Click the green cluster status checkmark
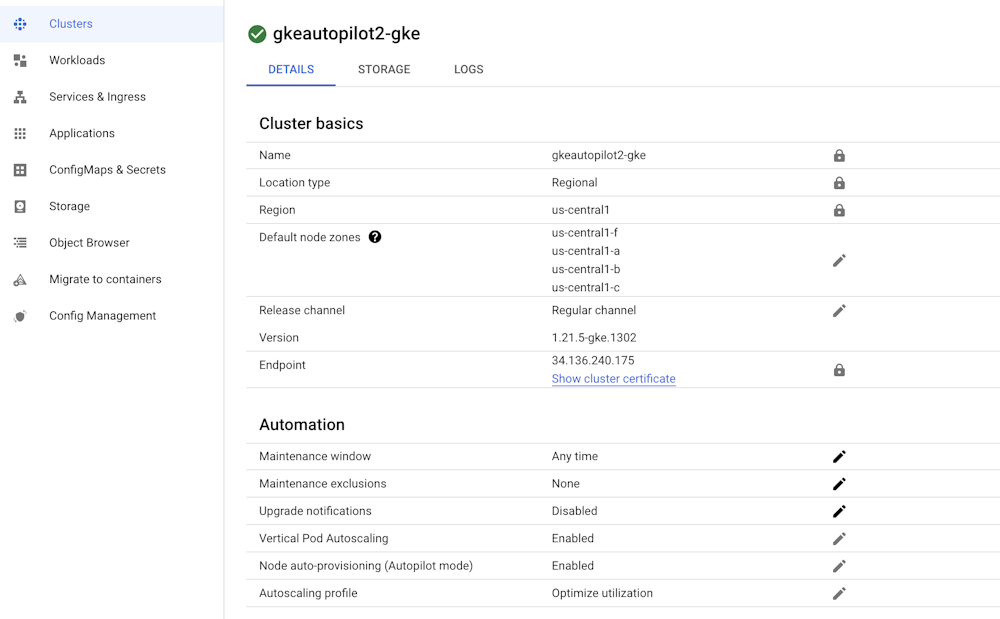 [257, 33]
